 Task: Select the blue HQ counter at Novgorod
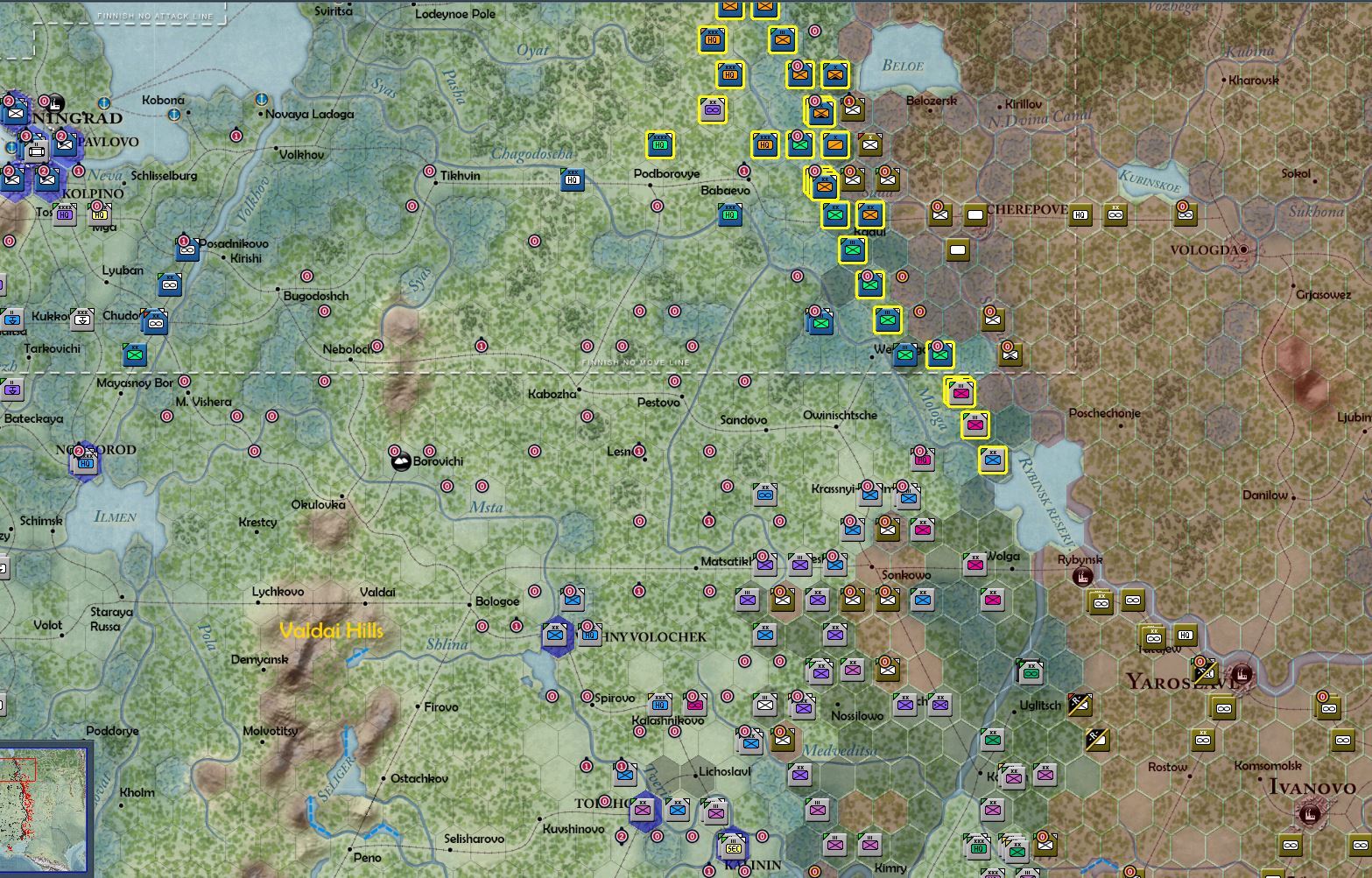(85, 461)
